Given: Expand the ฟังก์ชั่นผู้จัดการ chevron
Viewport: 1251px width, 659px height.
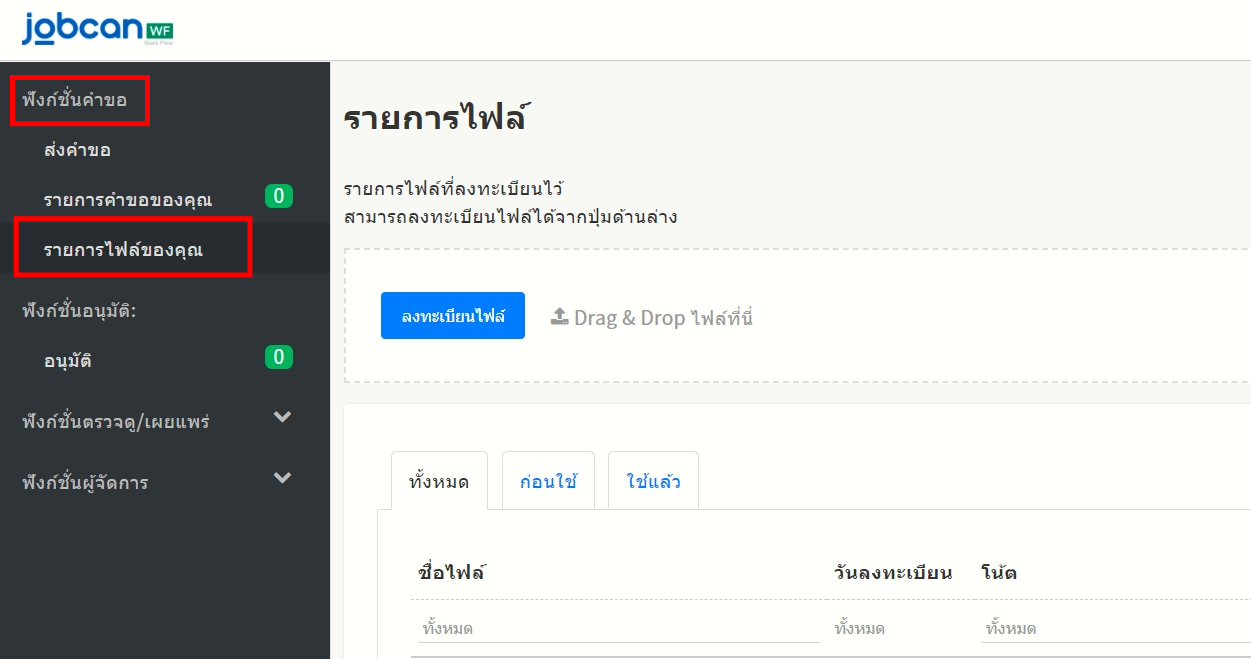Looking at the screenshot, I should [283, 479].
